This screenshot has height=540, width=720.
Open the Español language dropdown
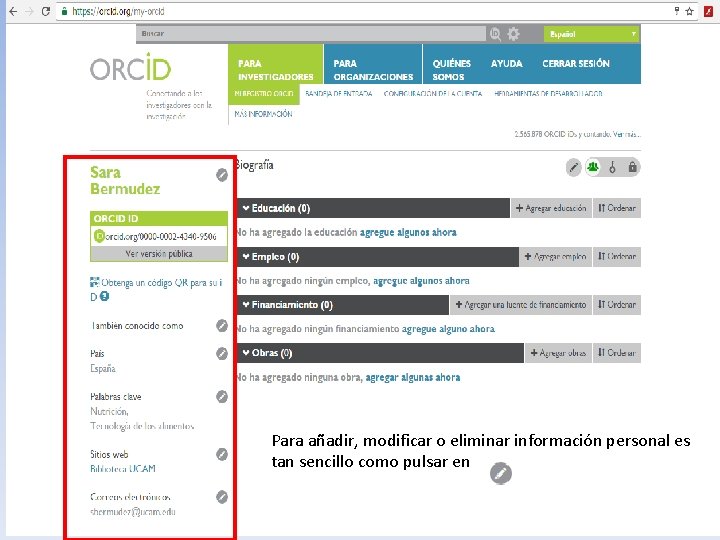click(x=592, y=34)
